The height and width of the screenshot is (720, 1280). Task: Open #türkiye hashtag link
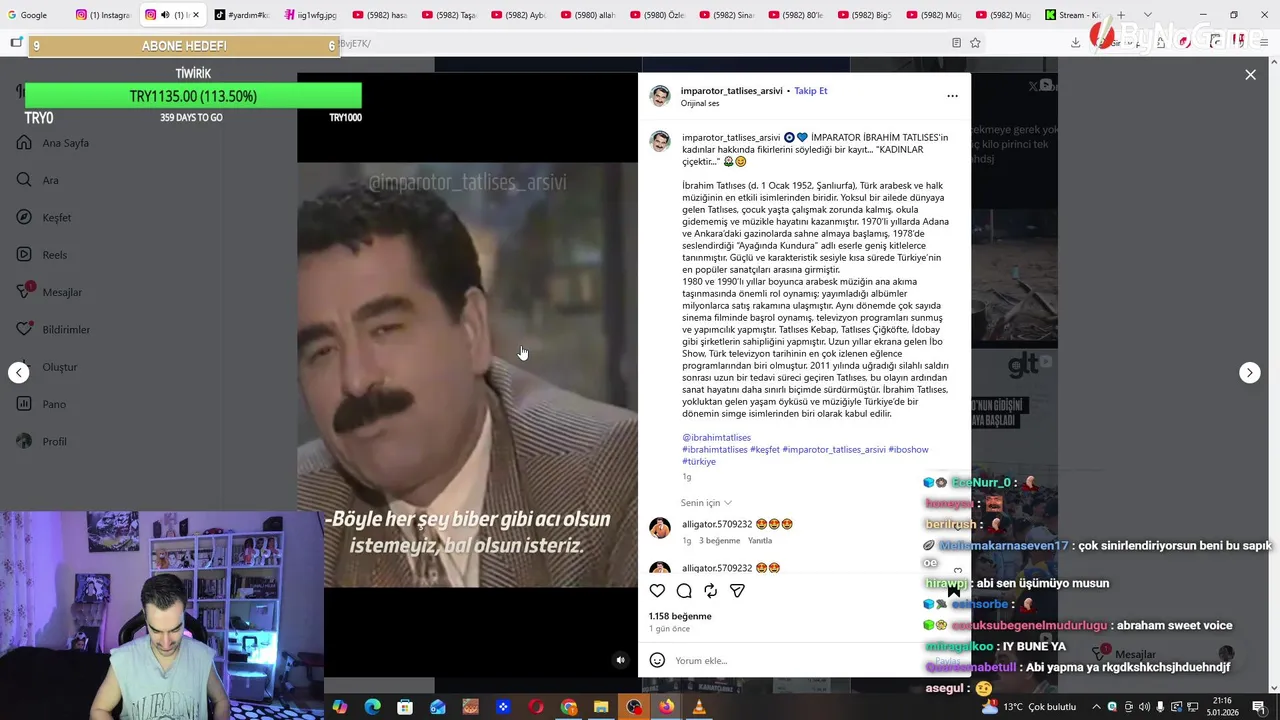(699, 462)
